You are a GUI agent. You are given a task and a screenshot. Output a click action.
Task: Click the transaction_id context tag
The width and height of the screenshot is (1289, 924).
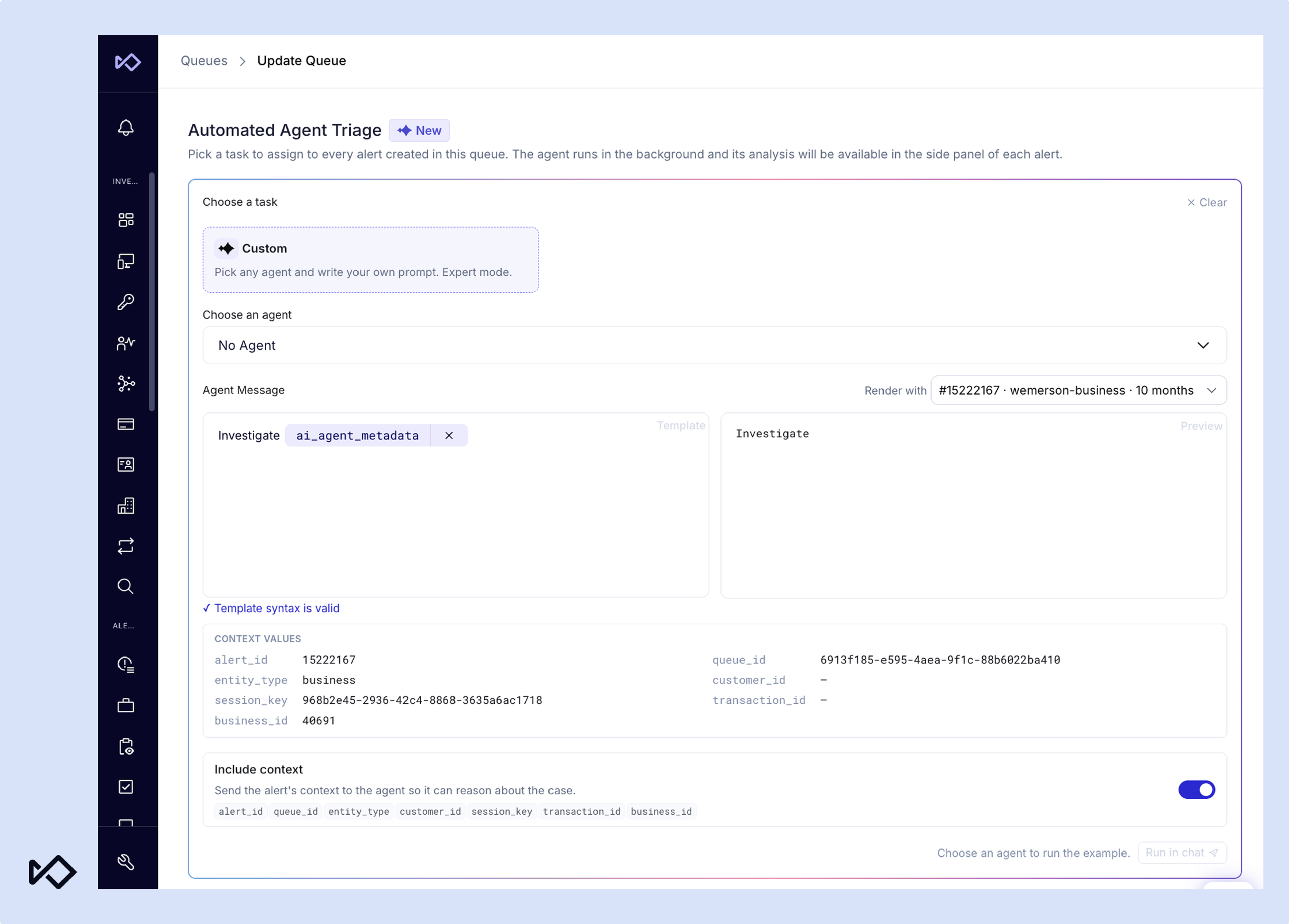581,812
